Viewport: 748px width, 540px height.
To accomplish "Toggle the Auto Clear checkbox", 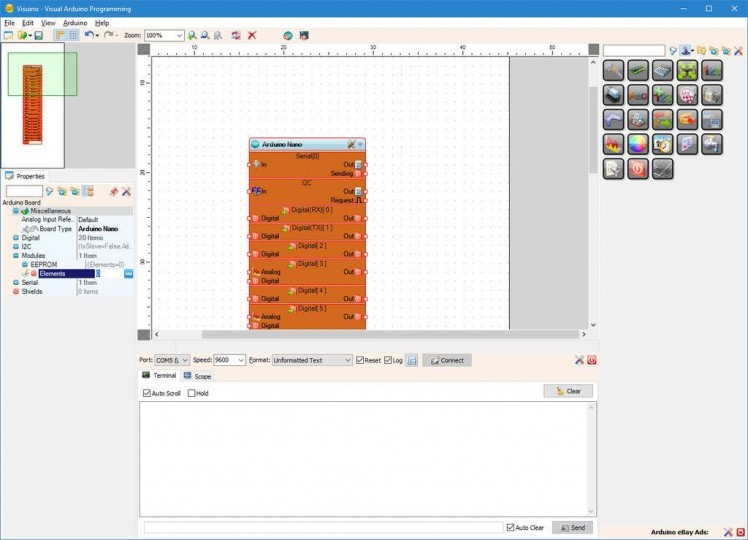I will [511, 527].
